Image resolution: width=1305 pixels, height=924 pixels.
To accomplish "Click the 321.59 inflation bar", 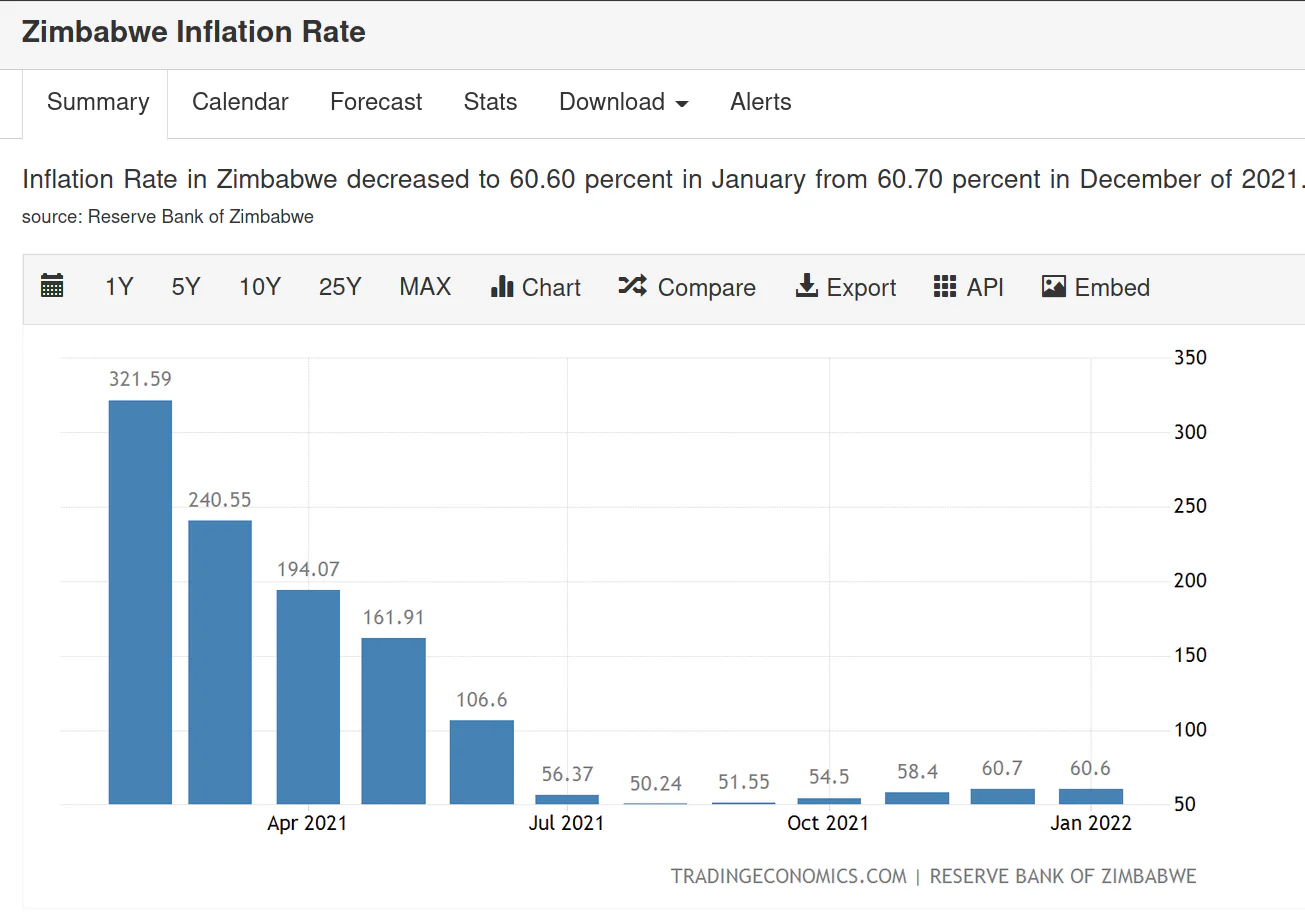I will click(x=140, y=602).
